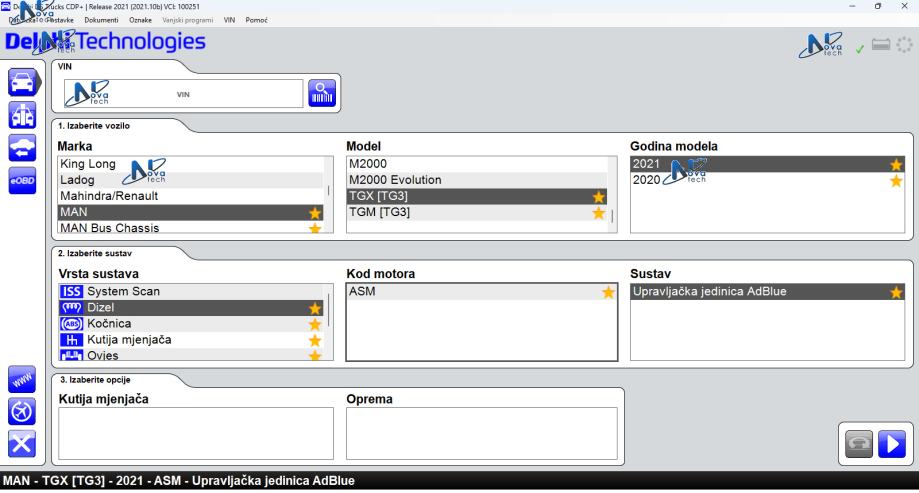Select Mahindra/Renault in Marka list
Screen dimensions: 919x493
coord(190,196)
